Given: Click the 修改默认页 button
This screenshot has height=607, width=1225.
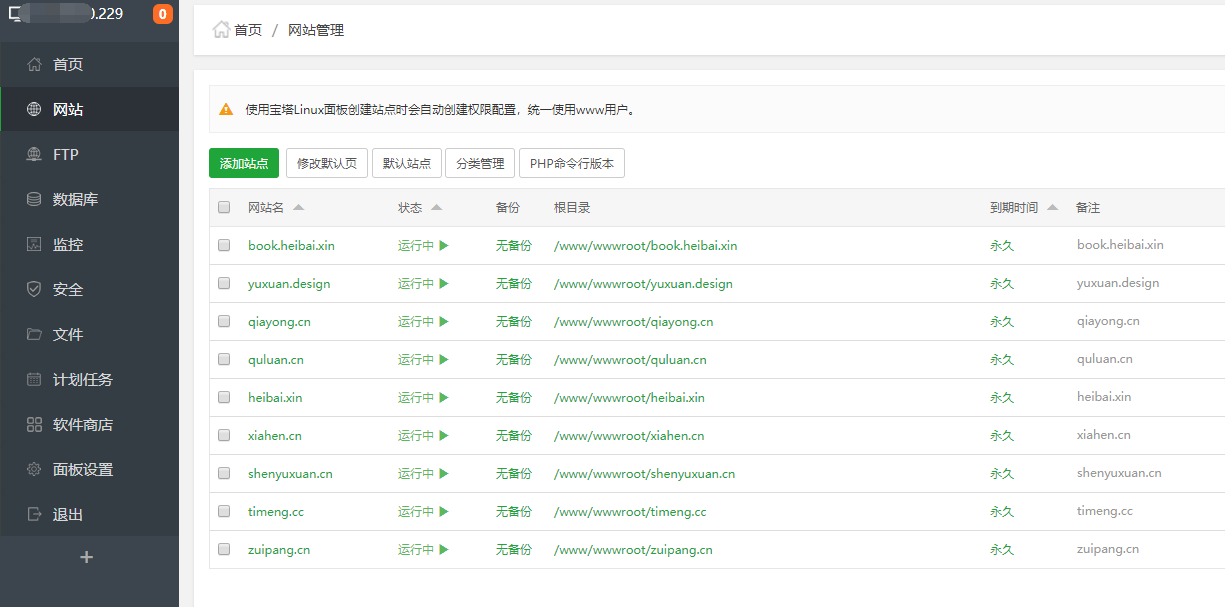Looking at the screenshot, I should pos(327,163).
